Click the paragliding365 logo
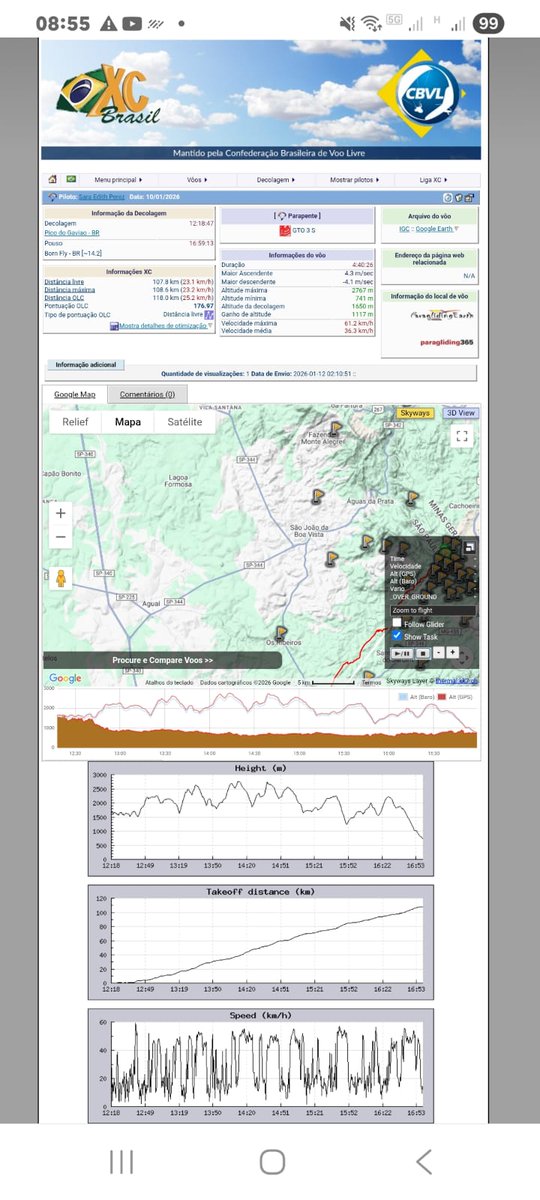The height and width of the screenshot is (1200, 540). coord(446,342)
